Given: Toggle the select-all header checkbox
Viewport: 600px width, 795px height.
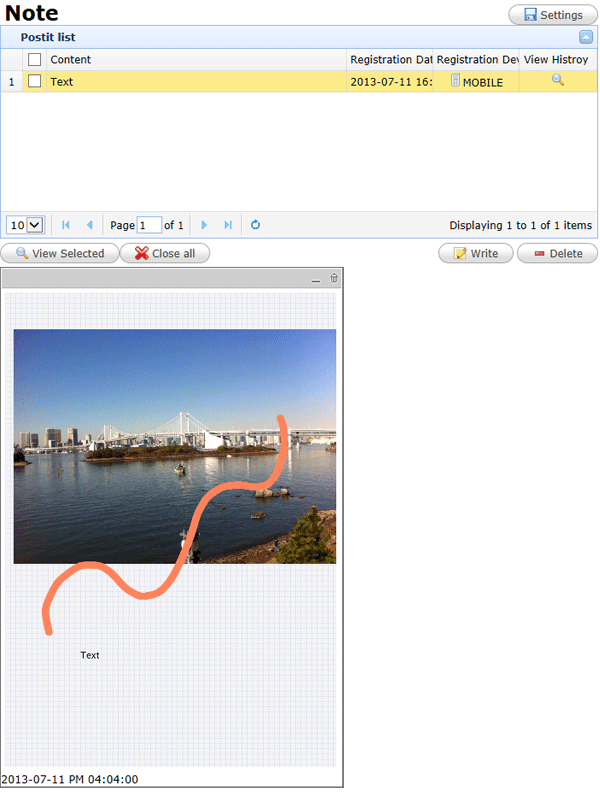Looking at the screenshot, I should click(35, 60).
